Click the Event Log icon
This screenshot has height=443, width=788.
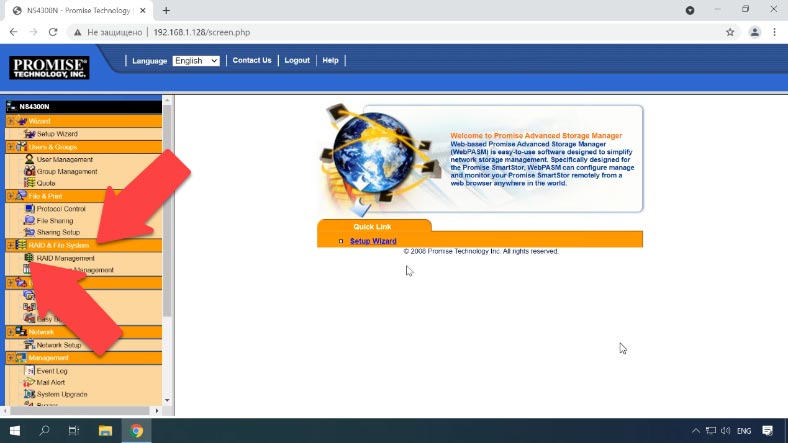click(x=29, y=371)
